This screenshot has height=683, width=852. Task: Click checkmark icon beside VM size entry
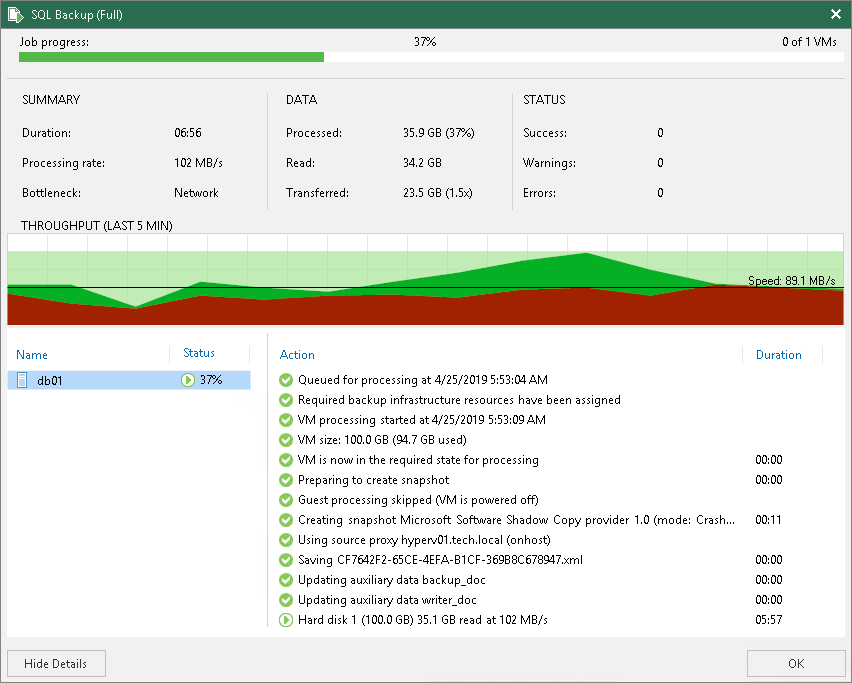tap(286, 440)
